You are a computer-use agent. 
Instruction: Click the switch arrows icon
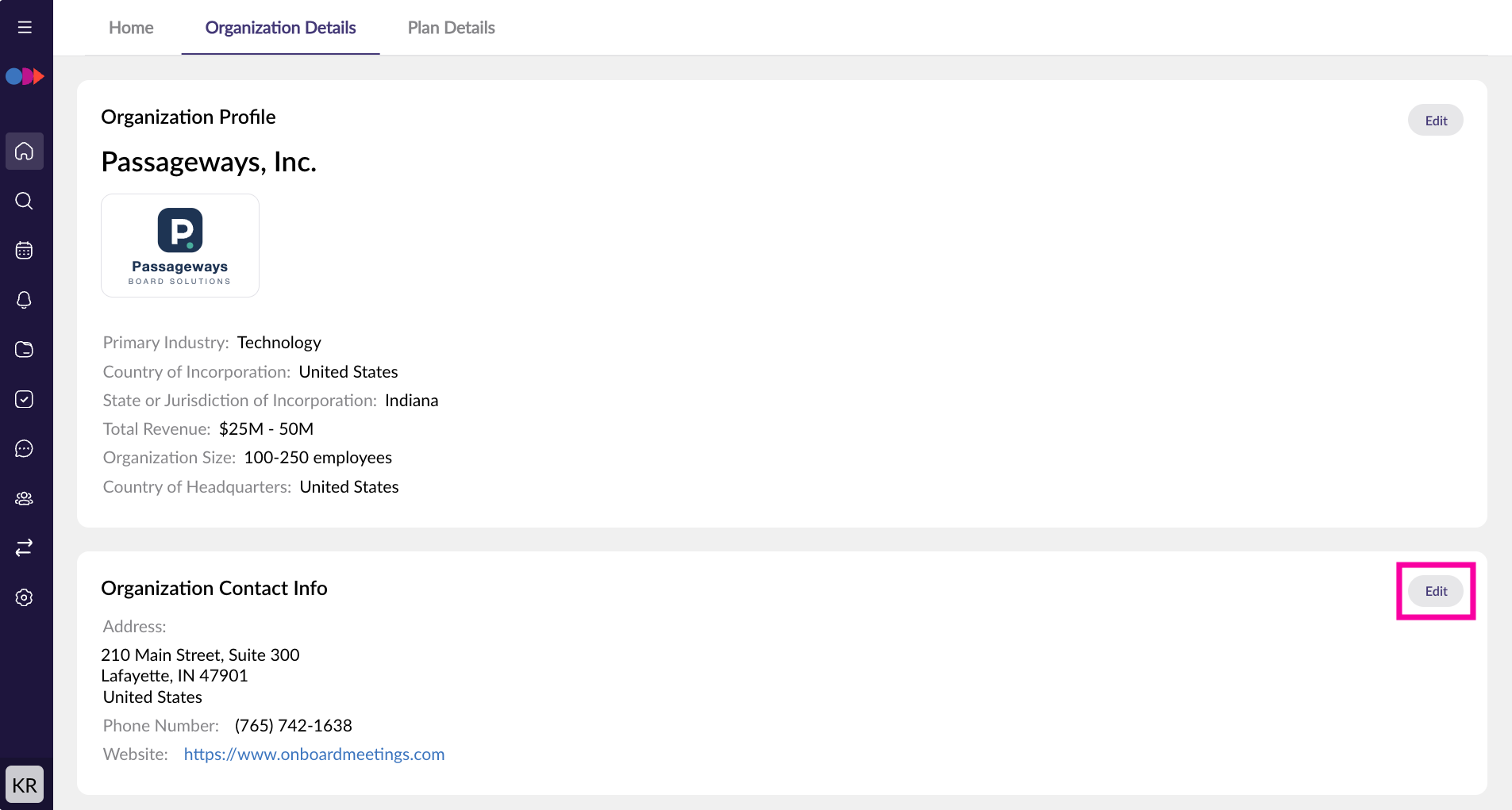click(25, 547)
